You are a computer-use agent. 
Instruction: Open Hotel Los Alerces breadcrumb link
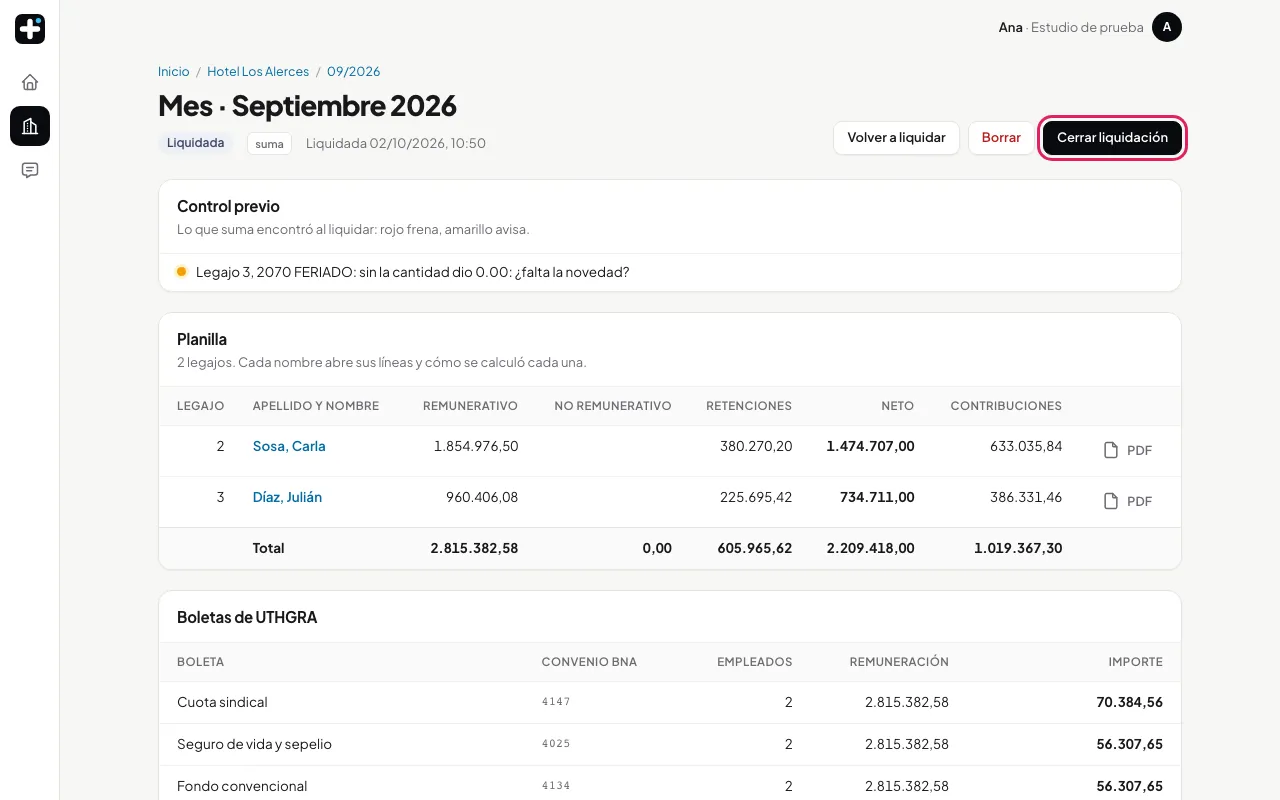(258, 72)
